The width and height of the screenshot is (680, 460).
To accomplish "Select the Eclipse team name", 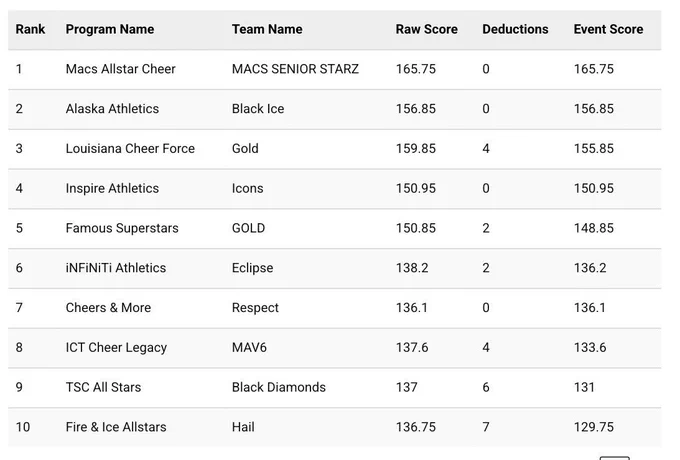I will tap(252, 268).
